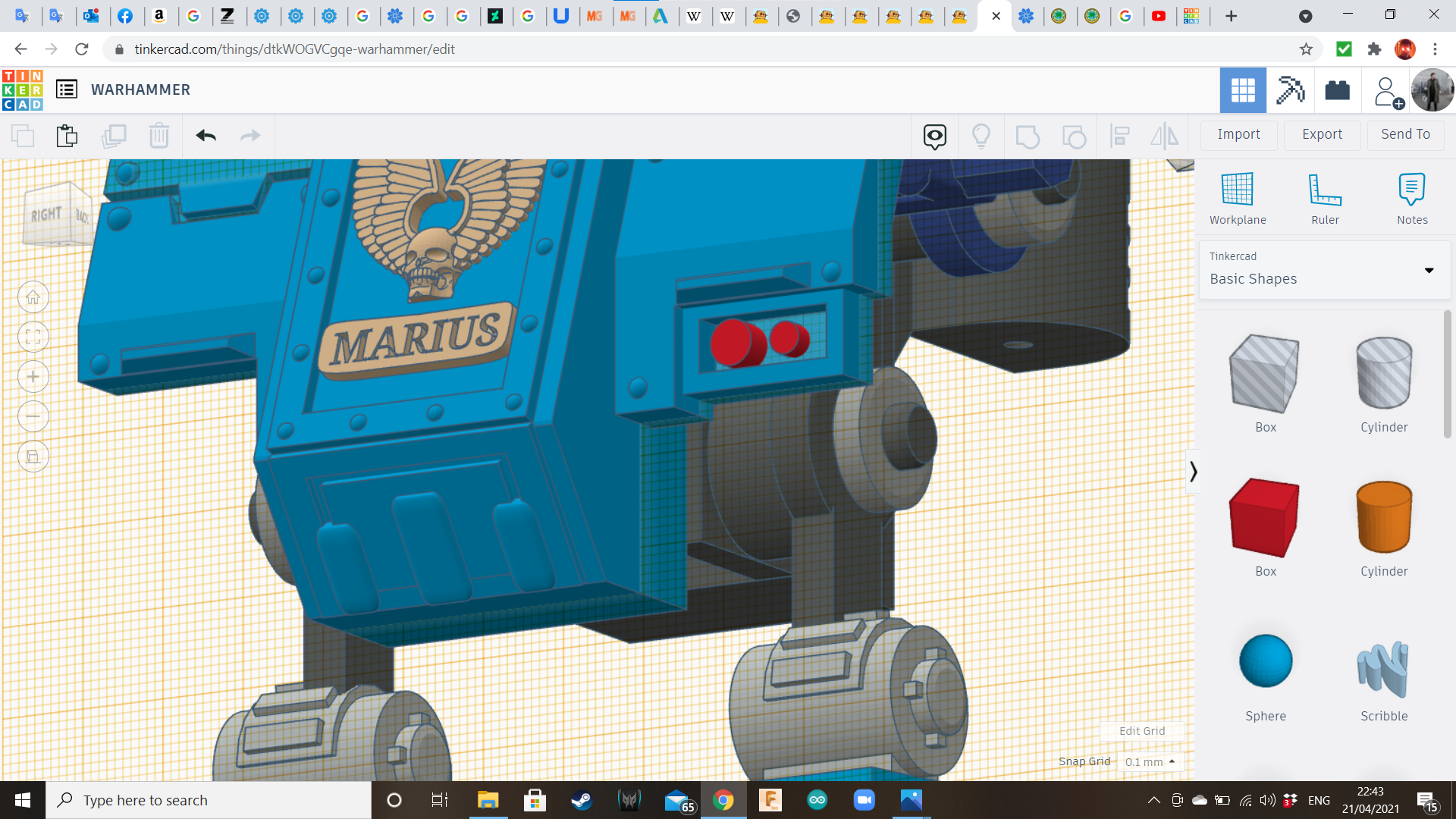Open the Export menu
Viewport: 1456px width, 819px height.
1322,134
